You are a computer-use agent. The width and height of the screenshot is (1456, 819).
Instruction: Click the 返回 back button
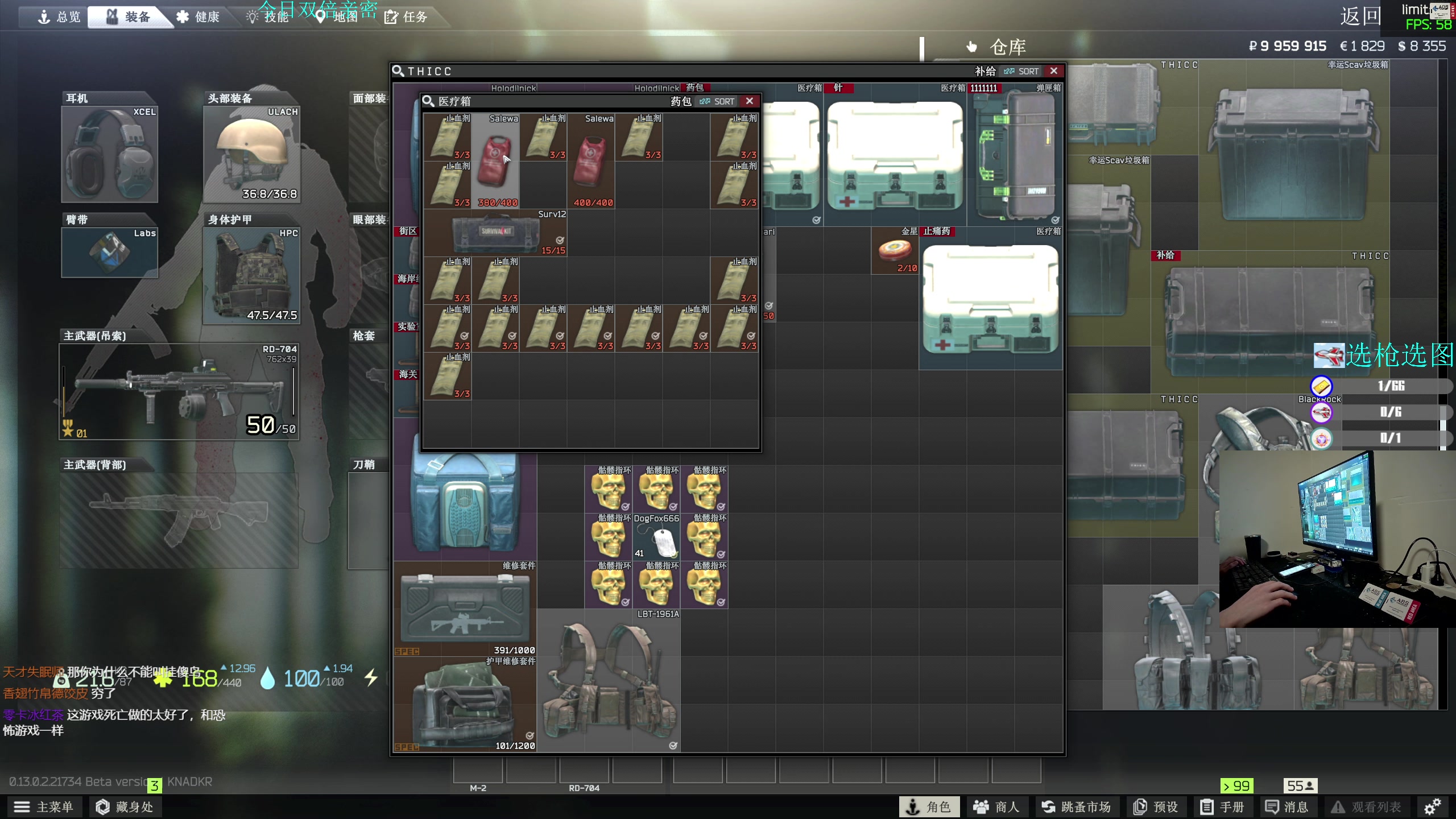[x=1360, y=16]
